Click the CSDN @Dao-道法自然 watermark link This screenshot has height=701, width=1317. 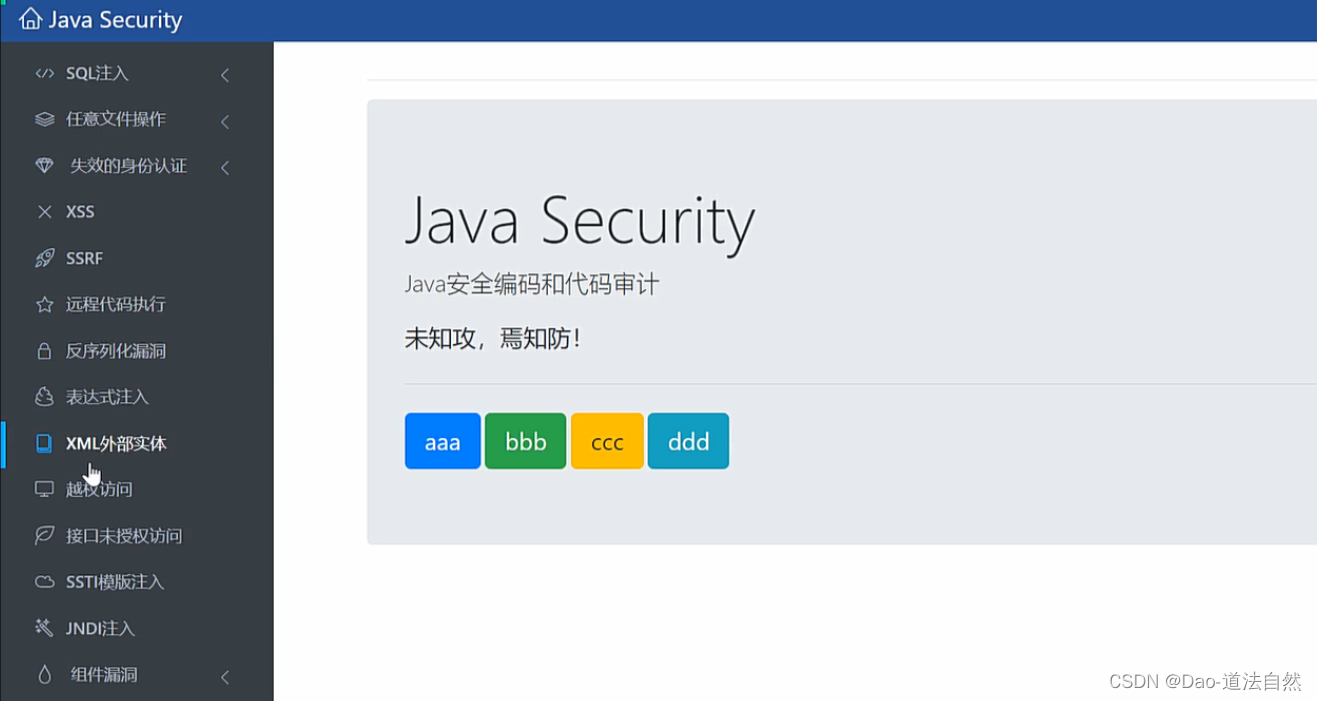click(x=1204, y=680)
